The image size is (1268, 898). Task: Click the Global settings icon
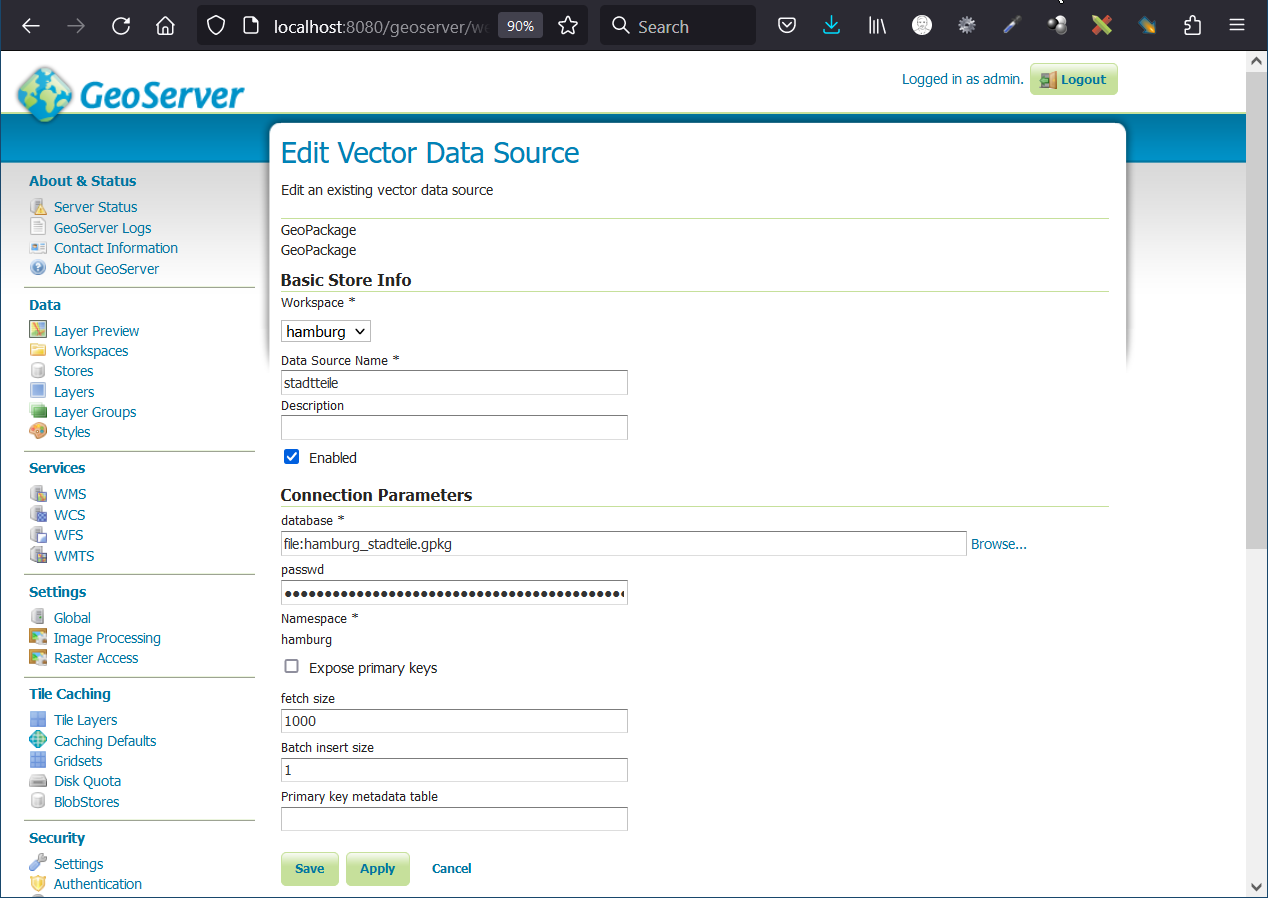click(38, 617)
